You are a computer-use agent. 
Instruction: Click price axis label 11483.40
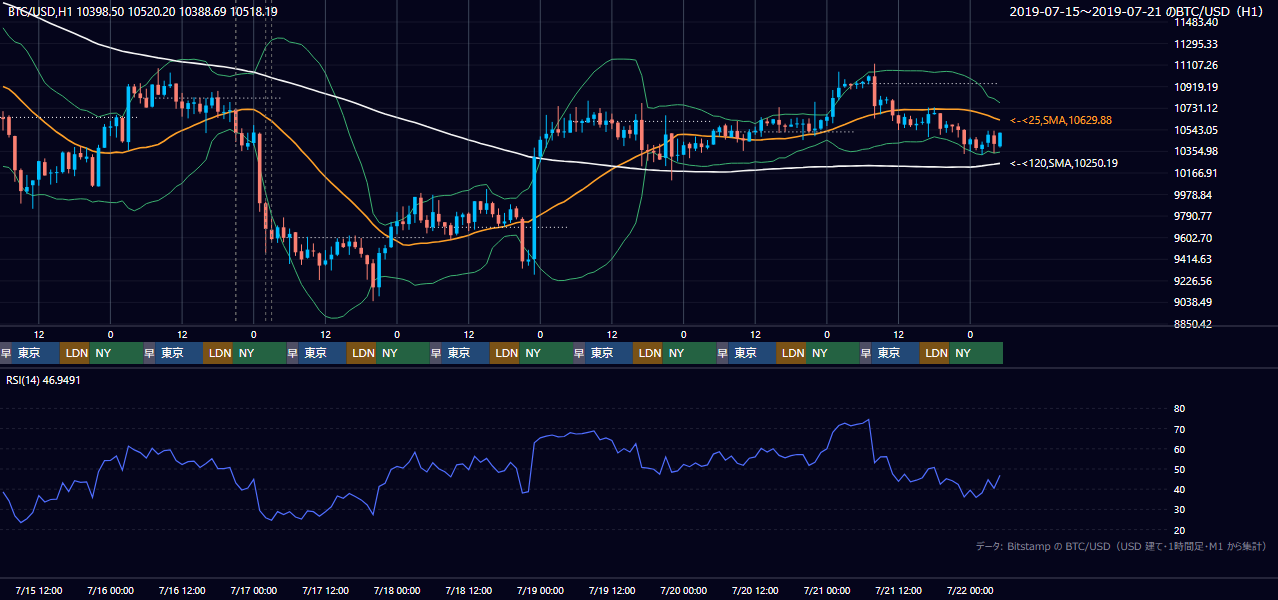click(x=1196, y=22)
